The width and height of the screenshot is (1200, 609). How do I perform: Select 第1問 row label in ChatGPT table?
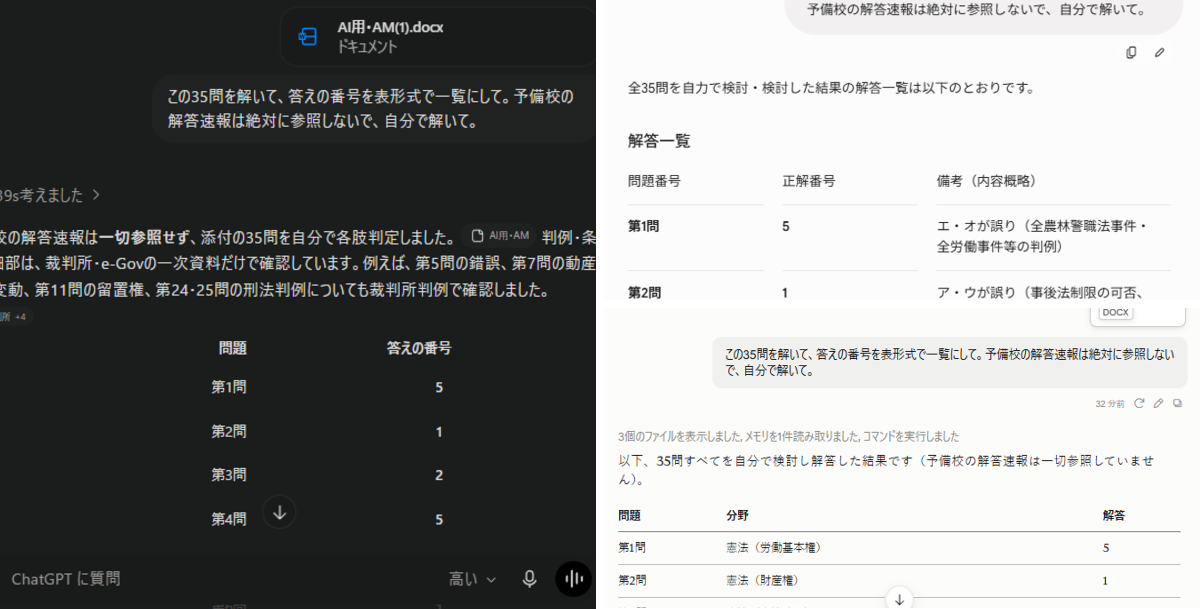[229, 387]
